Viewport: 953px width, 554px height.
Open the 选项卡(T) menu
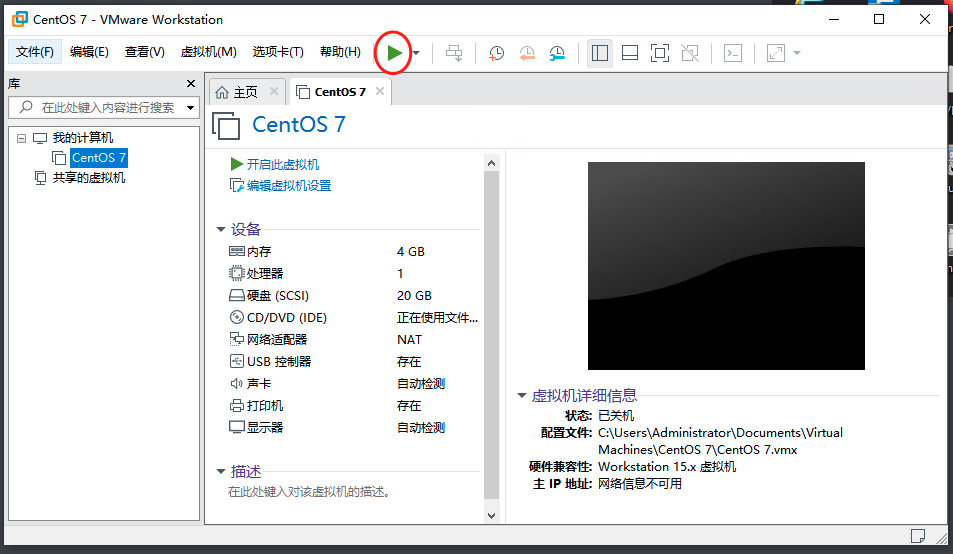[278, 52]
